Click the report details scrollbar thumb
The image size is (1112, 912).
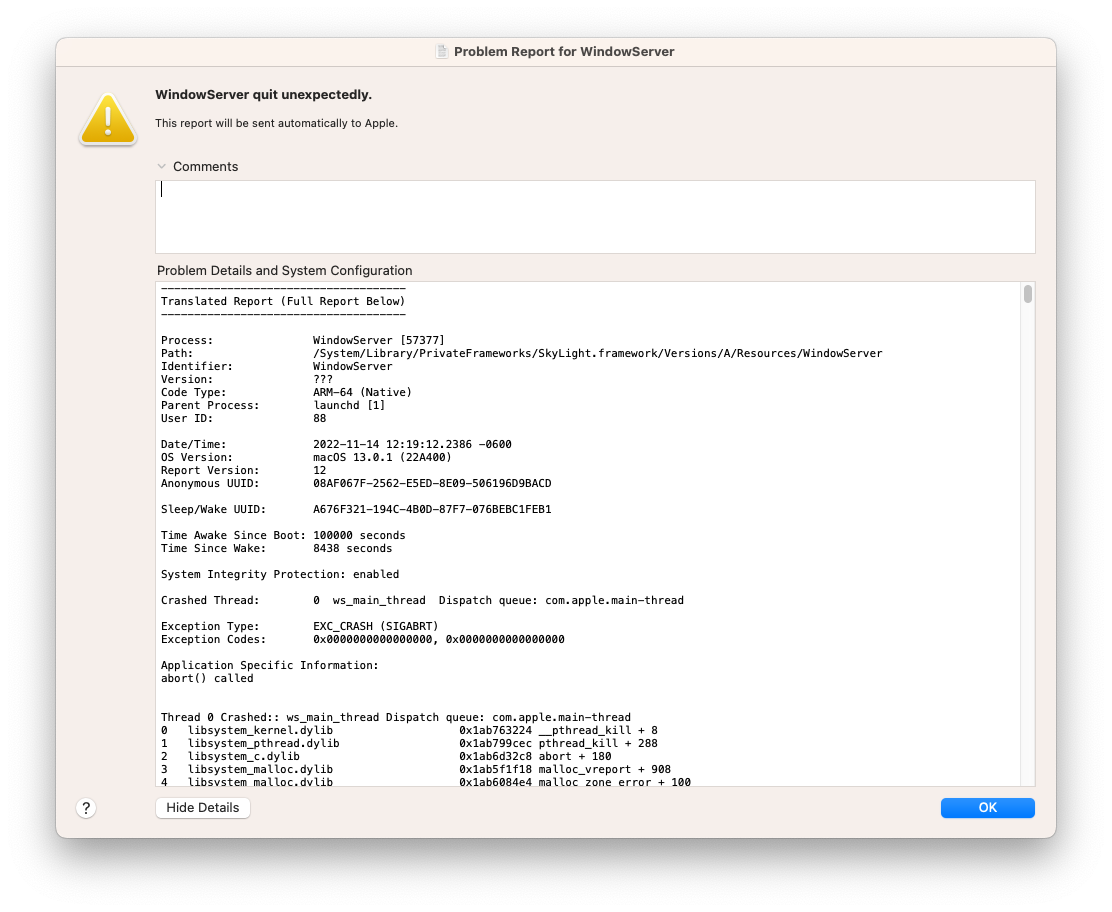(1028, 294)
